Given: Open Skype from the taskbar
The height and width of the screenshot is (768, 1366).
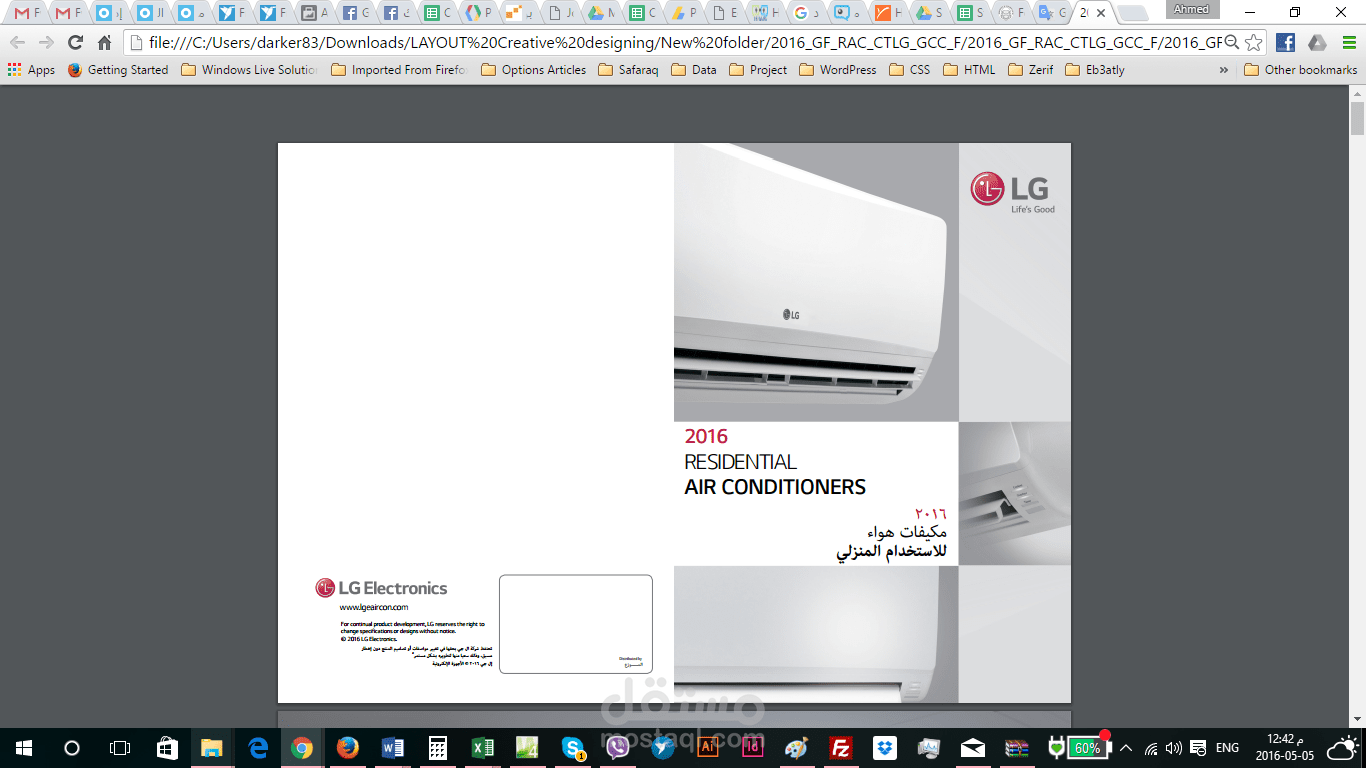Looking at the screenshot, I should coord(573,748).
